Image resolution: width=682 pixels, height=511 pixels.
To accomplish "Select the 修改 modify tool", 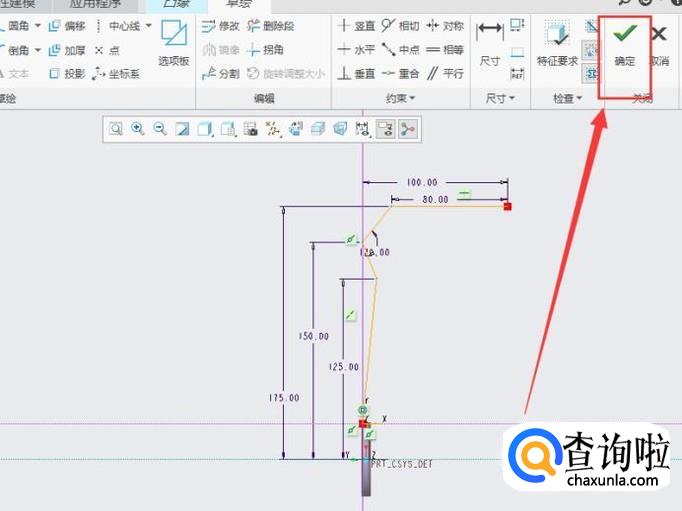I will [x=220, y=25].
